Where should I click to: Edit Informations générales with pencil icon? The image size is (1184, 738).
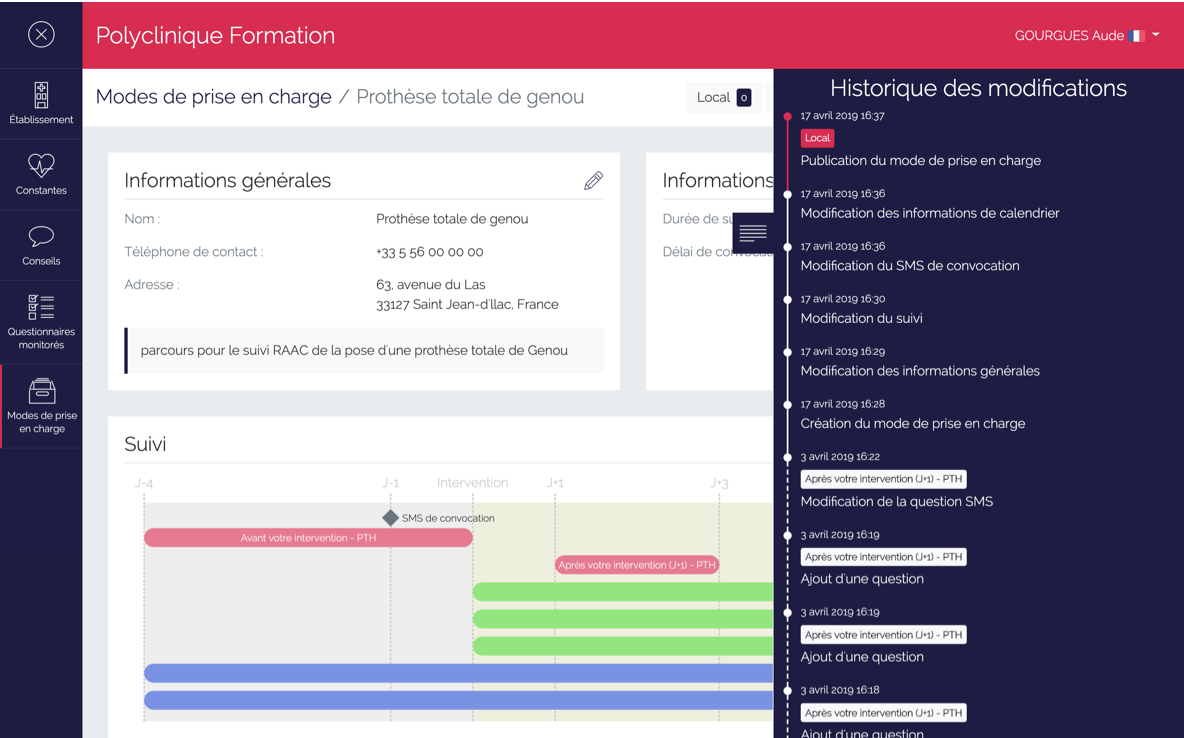click(593, 181)
